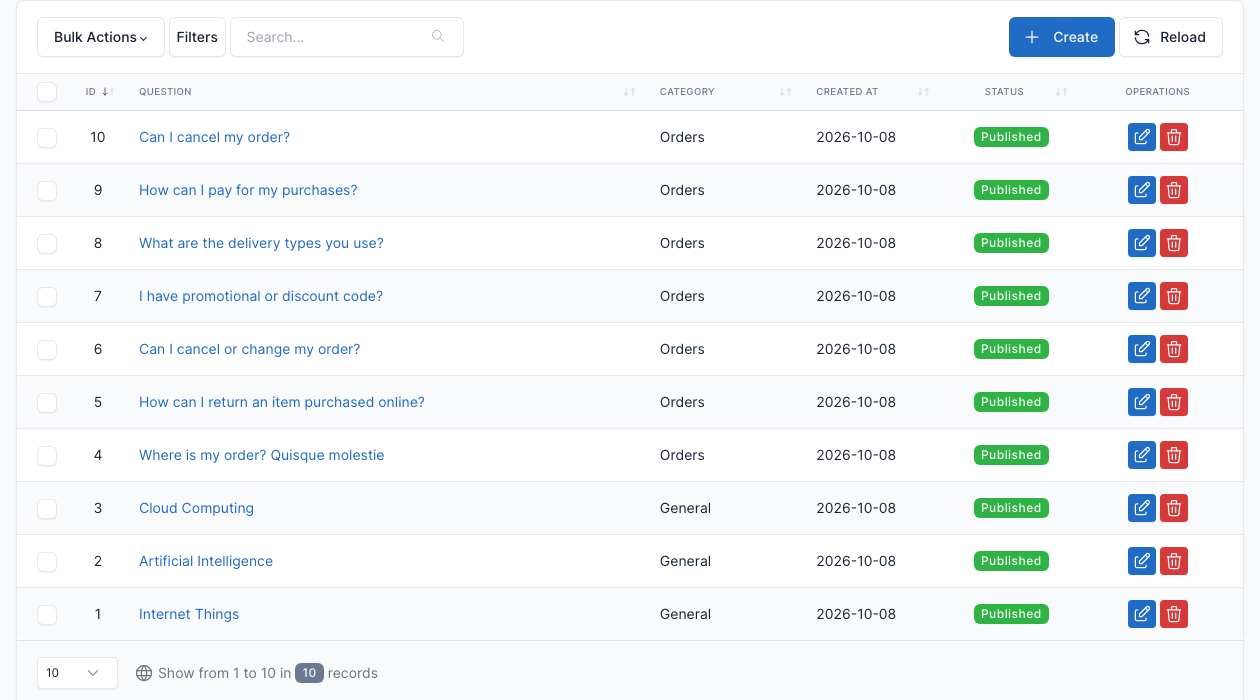This screenshot has height=700, width=1260.
Task: Delete the promotional or discount code FAQ
Action: tap(1174, 296)
